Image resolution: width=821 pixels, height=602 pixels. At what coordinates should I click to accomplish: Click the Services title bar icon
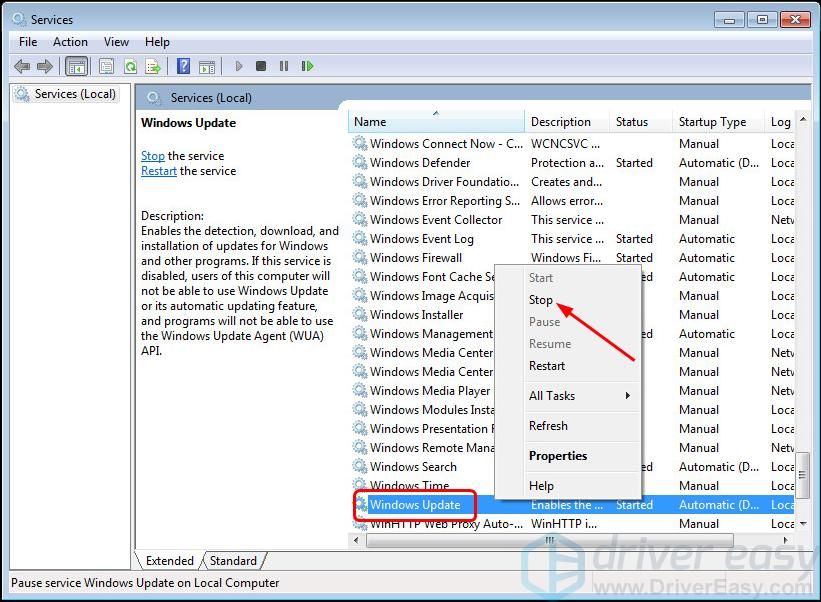click(19, 19)
